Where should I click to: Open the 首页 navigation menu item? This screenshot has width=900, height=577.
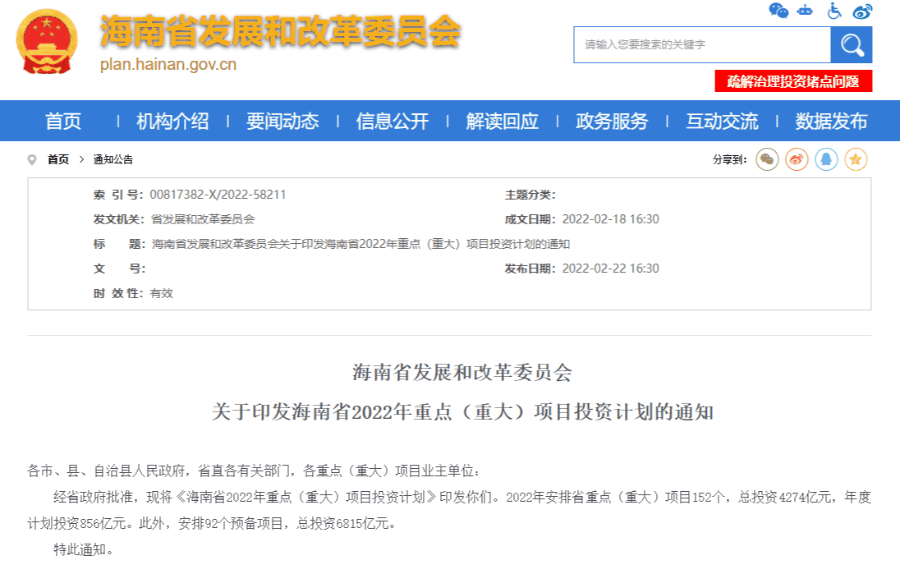pyautogui.click(x=63, y=121)
